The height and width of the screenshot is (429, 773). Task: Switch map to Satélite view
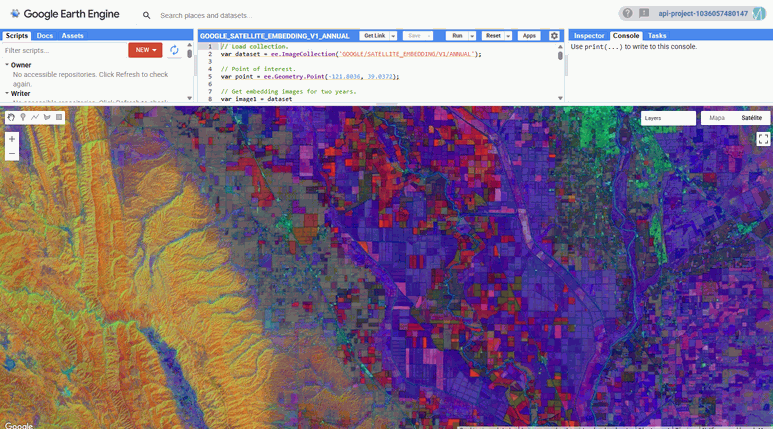751,118
